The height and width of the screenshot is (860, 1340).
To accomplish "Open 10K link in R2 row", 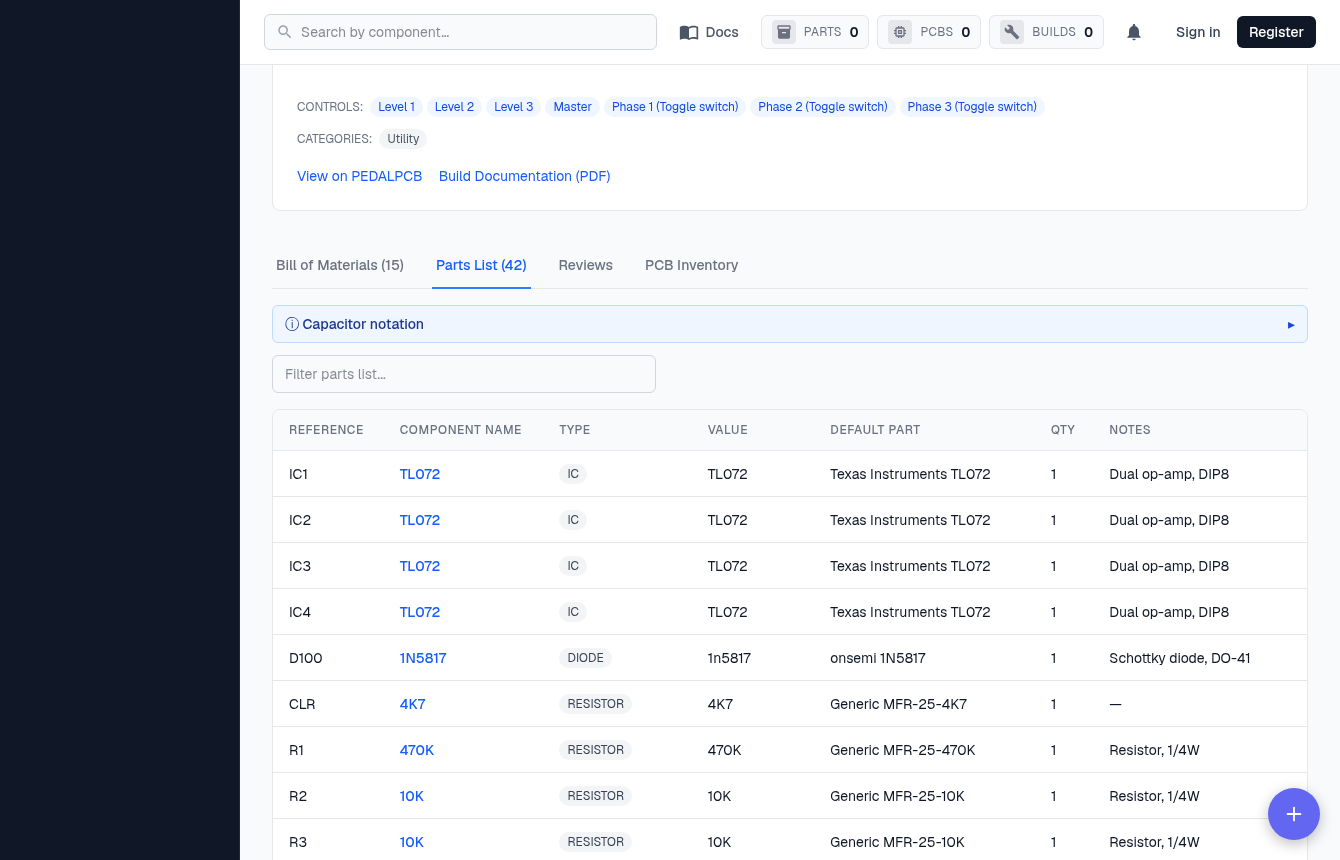I will [412, 796].
